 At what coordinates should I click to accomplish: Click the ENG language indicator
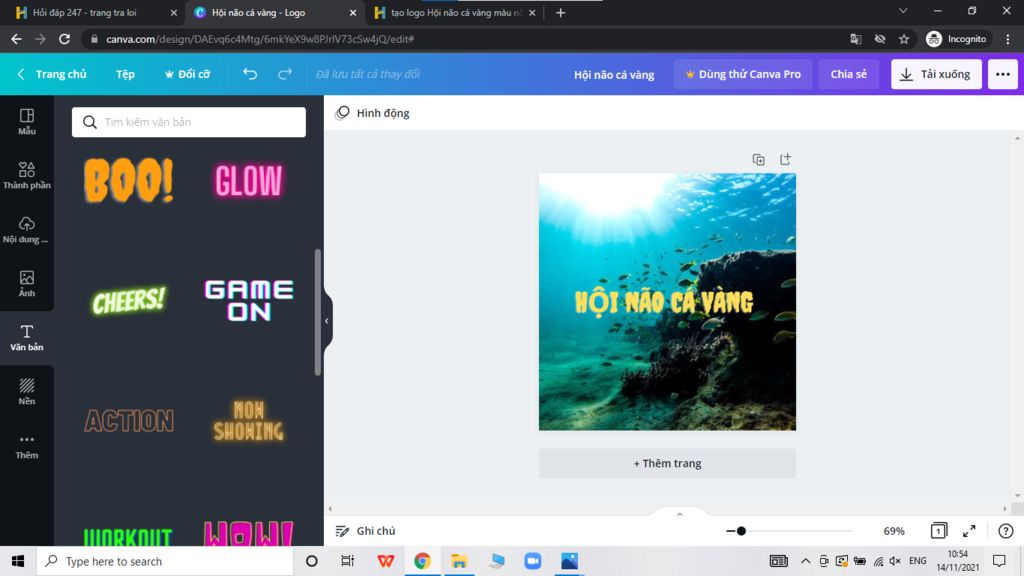[918, 561]
